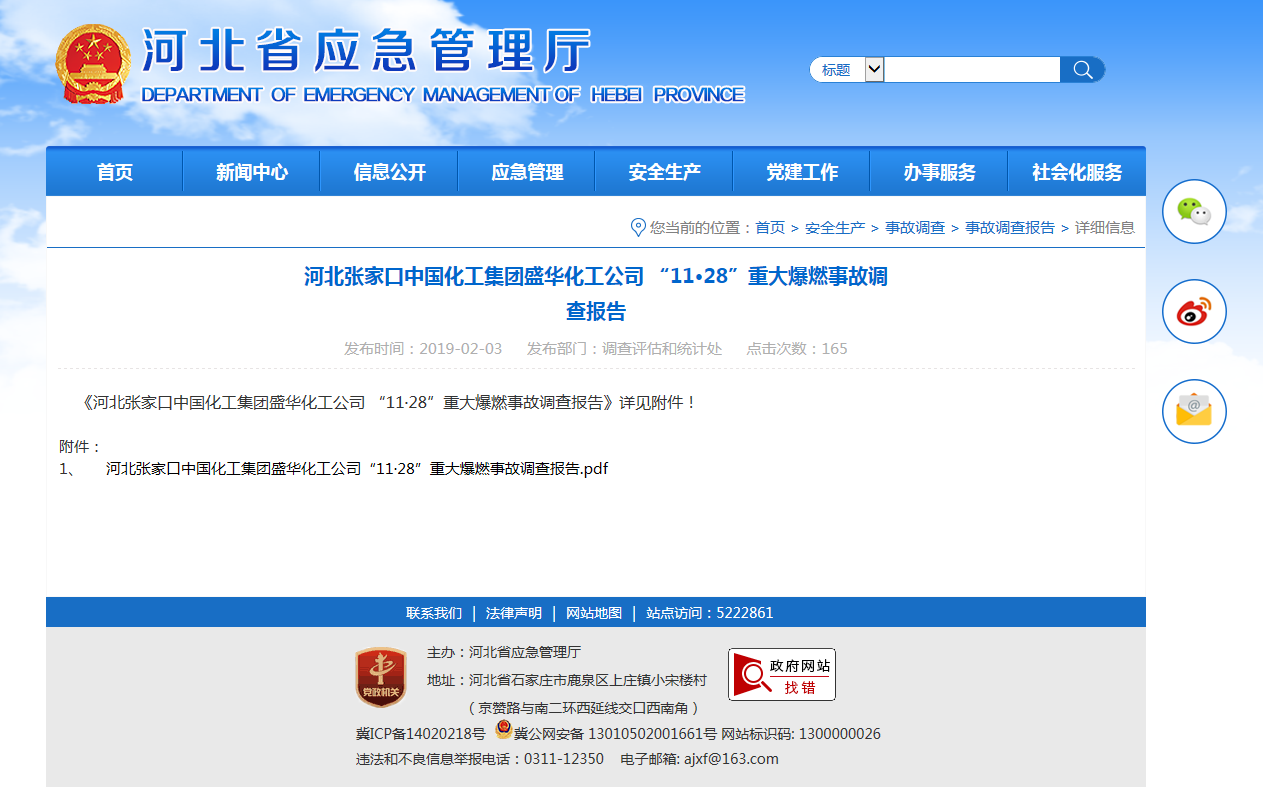
Task: Click the 网站地图 footer link
Action: click(x=594, y=613)
